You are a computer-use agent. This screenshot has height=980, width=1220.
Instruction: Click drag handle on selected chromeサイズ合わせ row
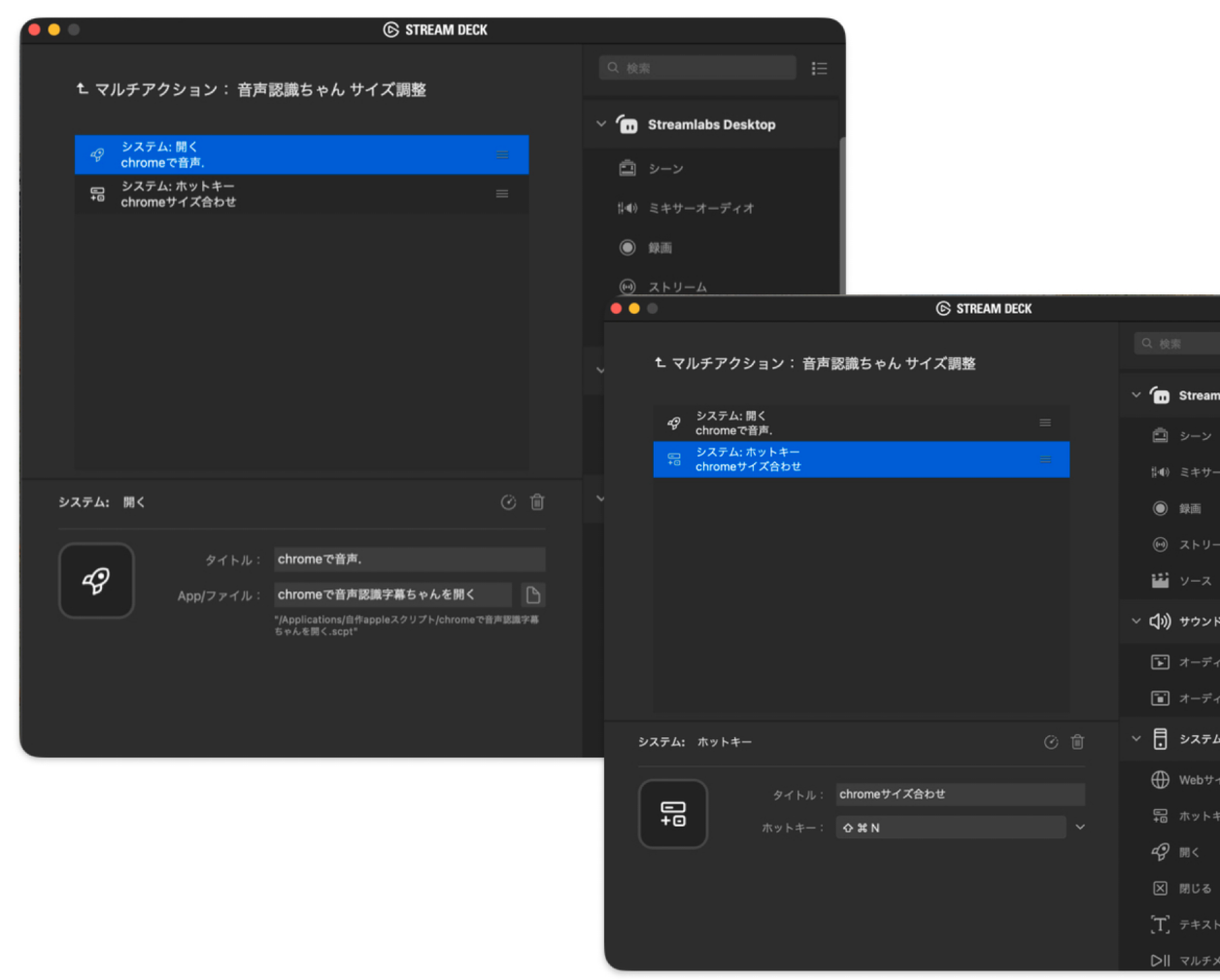pyautogui.click(x=1045, y=459)
